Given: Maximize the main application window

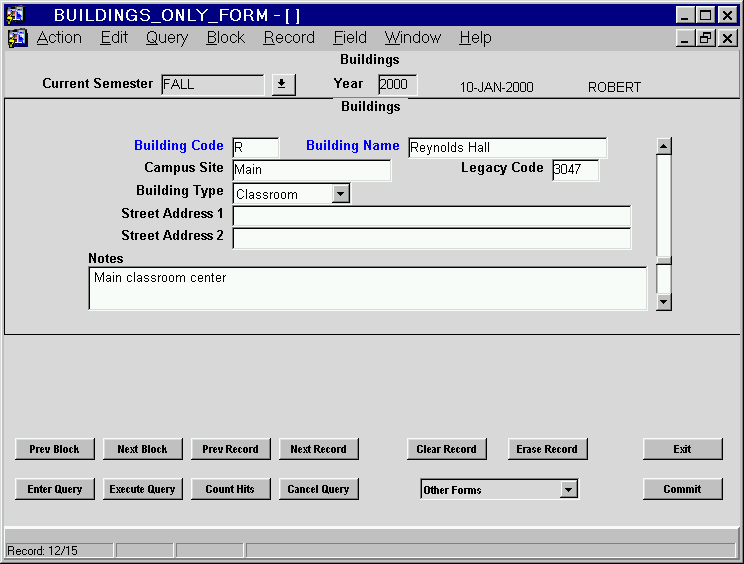Looking at the screenshot, I should point(705,15).
